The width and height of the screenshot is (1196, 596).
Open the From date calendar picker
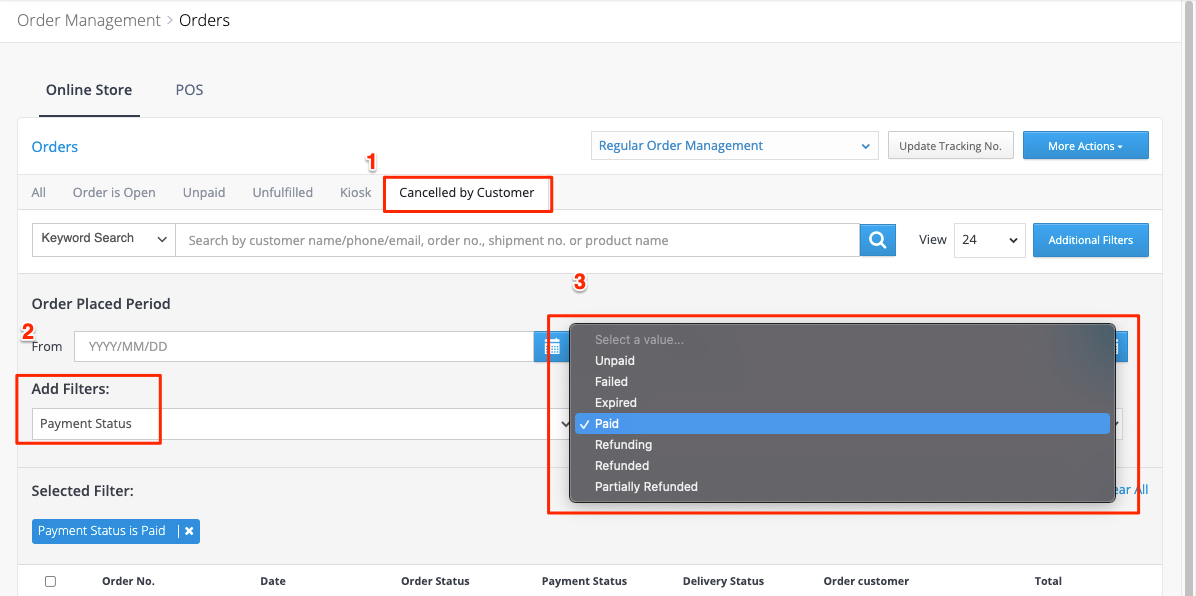(551, 346)
